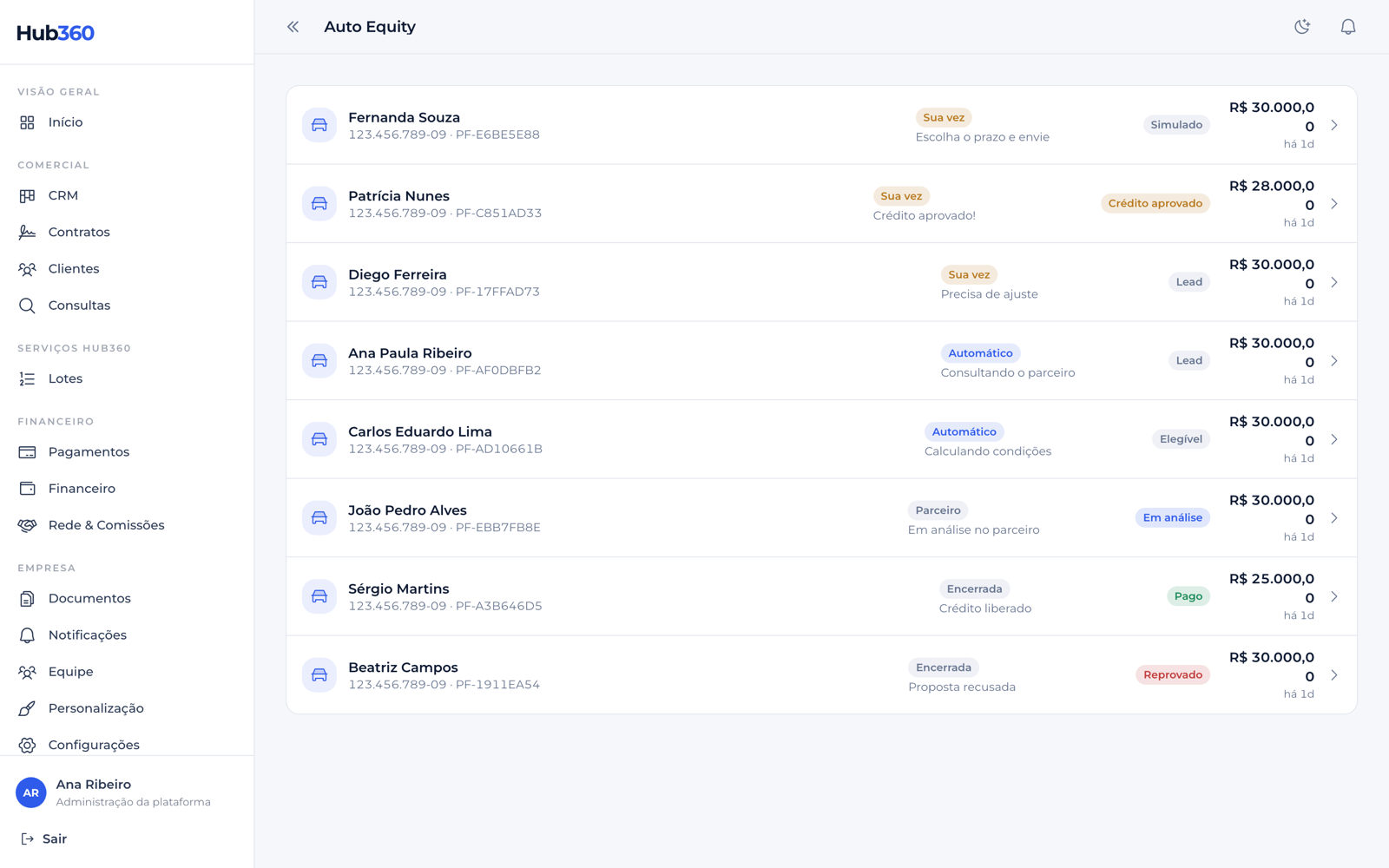
Task: Click the Sair logout icon
Action: [x=27, y=839]
